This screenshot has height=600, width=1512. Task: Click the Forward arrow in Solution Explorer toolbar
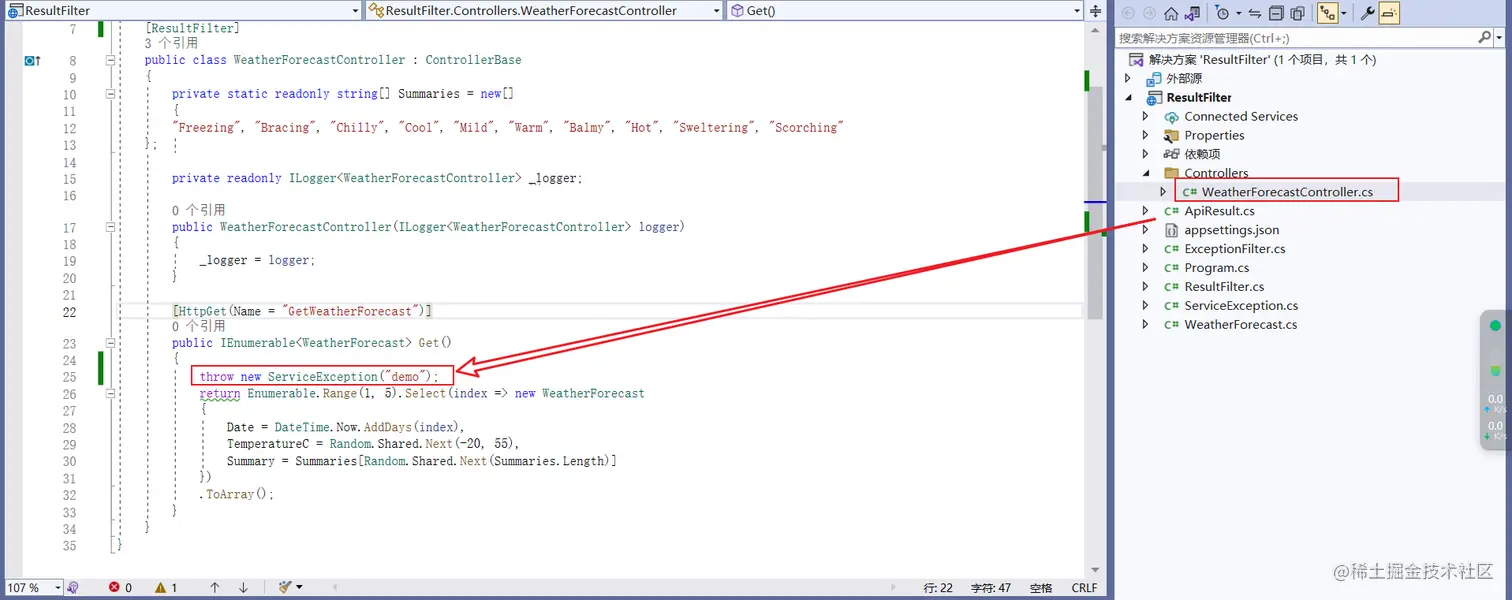(x=1149, y=13)
